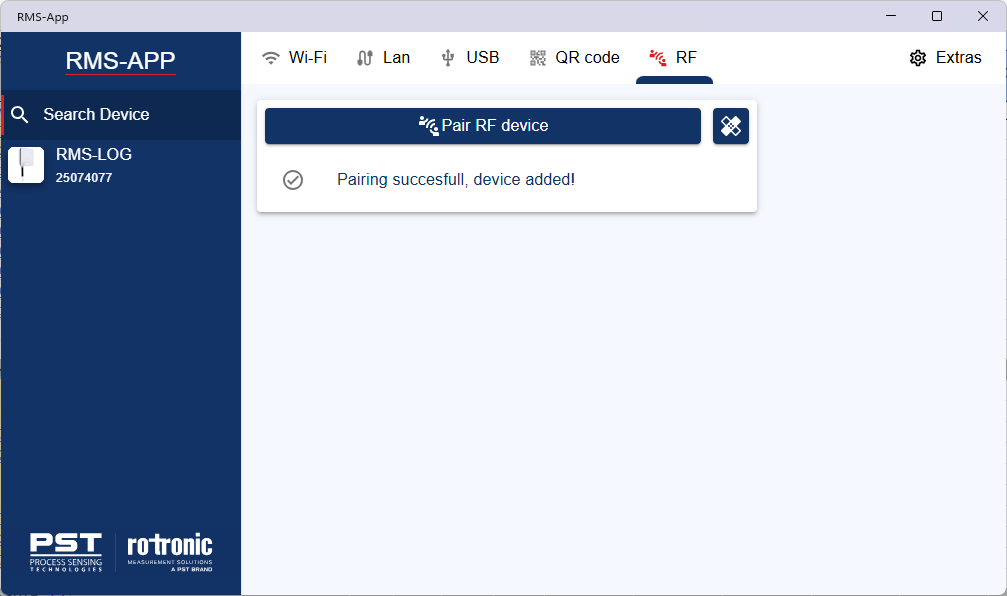Open Extras via the gear icon
Viewport: 1007px width, 596px height.
pyautogui.click(x=918, y=58)
